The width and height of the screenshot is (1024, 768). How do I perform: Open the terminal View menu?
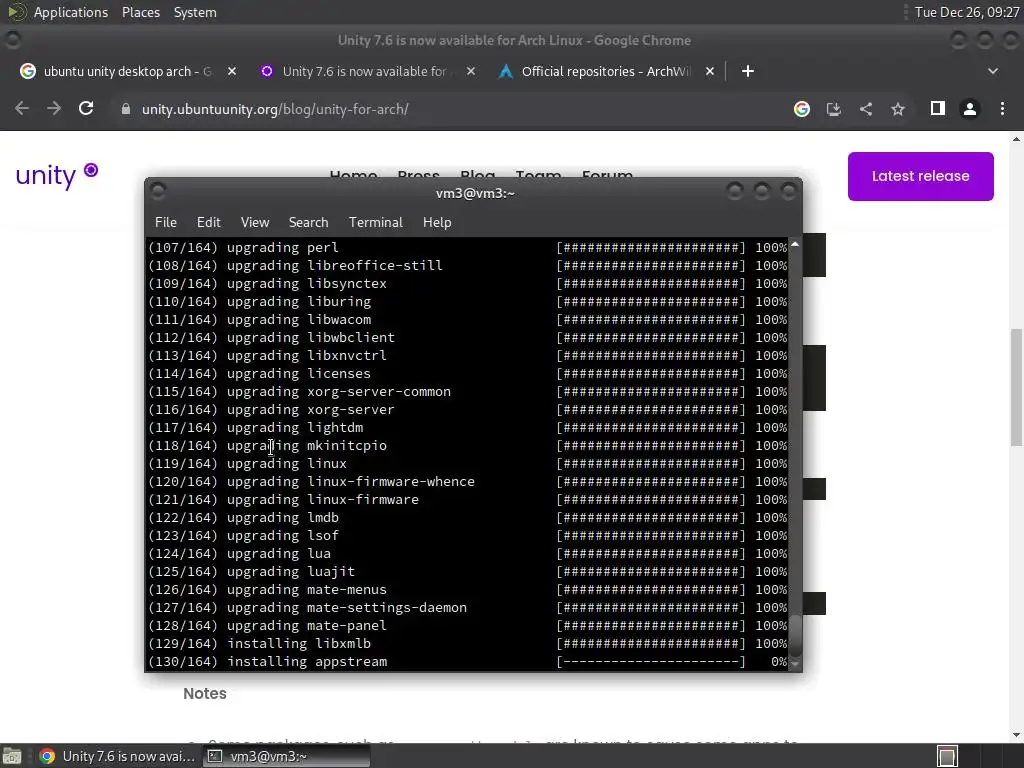pos(255,222)
